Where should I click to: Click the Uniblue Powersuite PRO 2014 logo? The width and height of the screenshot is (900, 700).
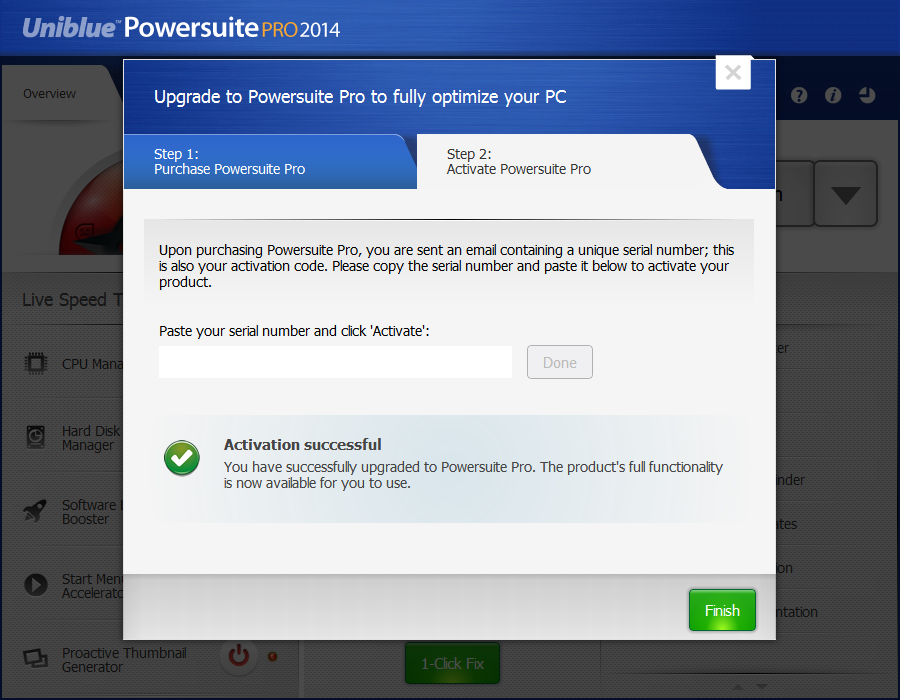click(181, 28)
